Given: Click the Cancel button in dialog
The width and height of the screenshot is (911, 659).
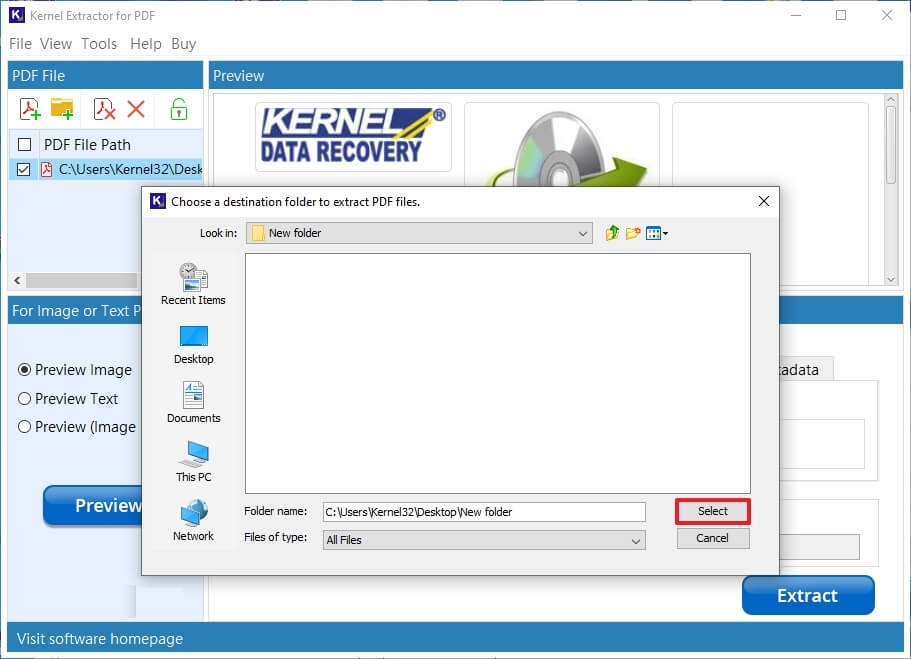Looking at the screenshot, I should point(712,538).
